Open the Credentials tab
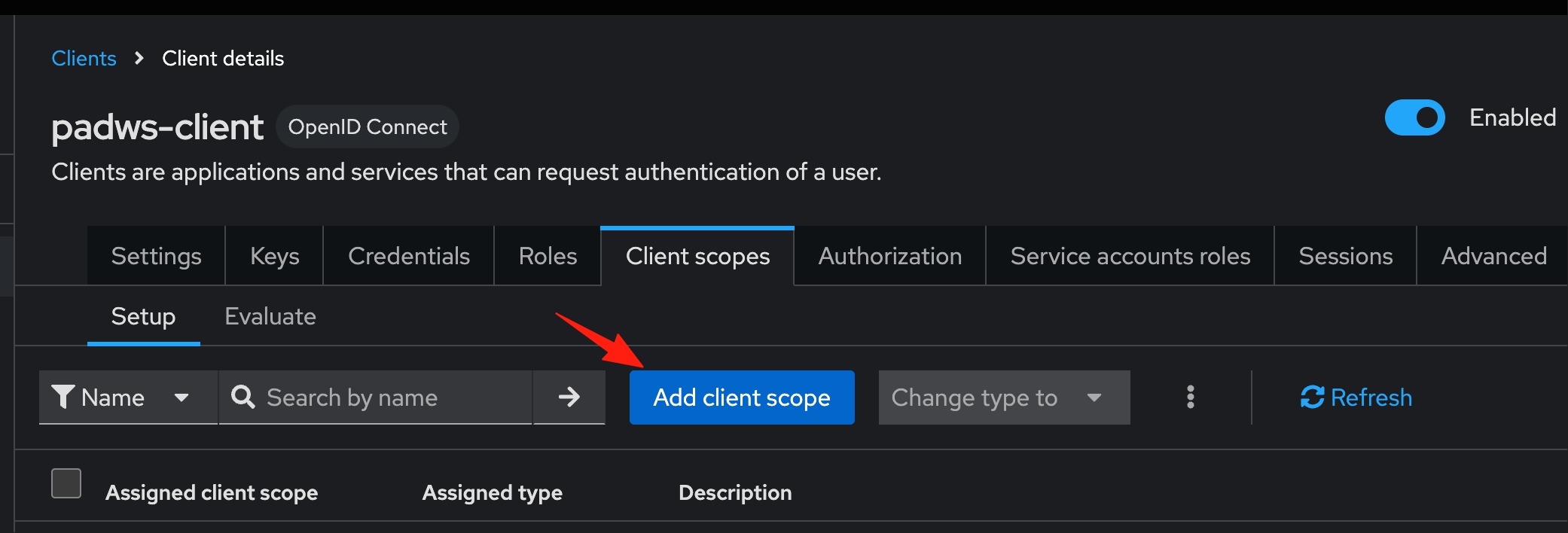The width and height of the screenshot is (1568, 533). 409,256
